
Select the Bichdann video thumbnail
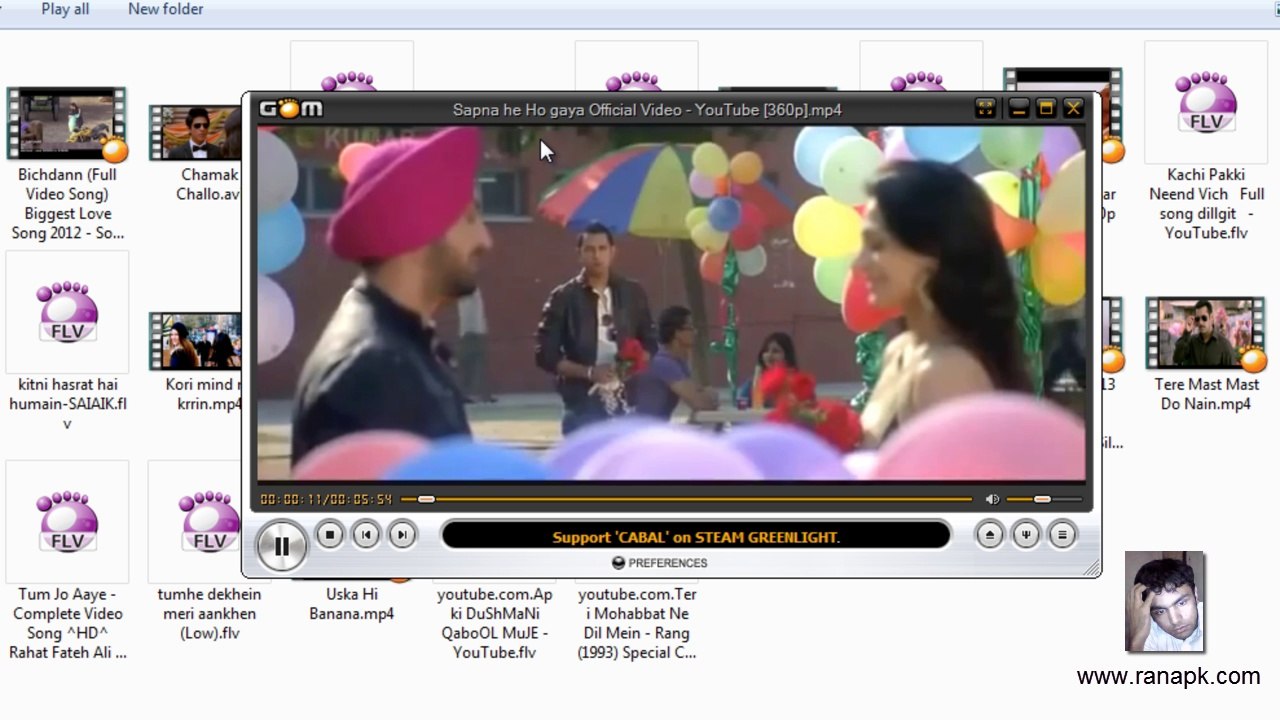[67, 124]
